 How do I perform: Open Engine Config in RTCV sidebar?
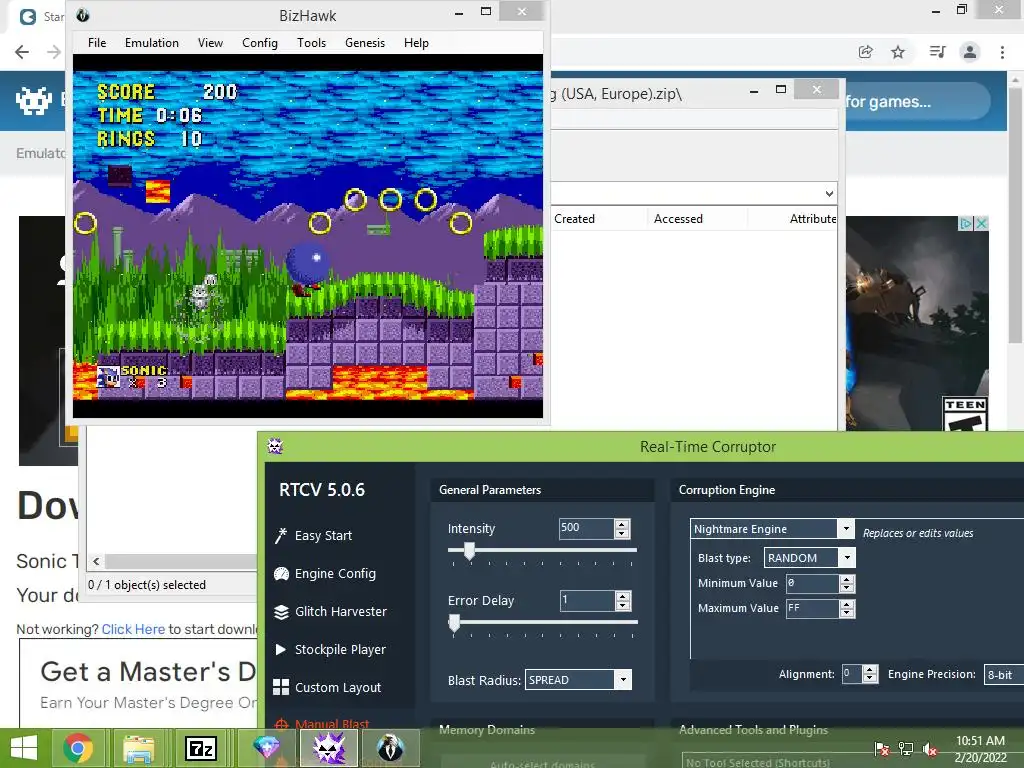[x=325, y=573]
